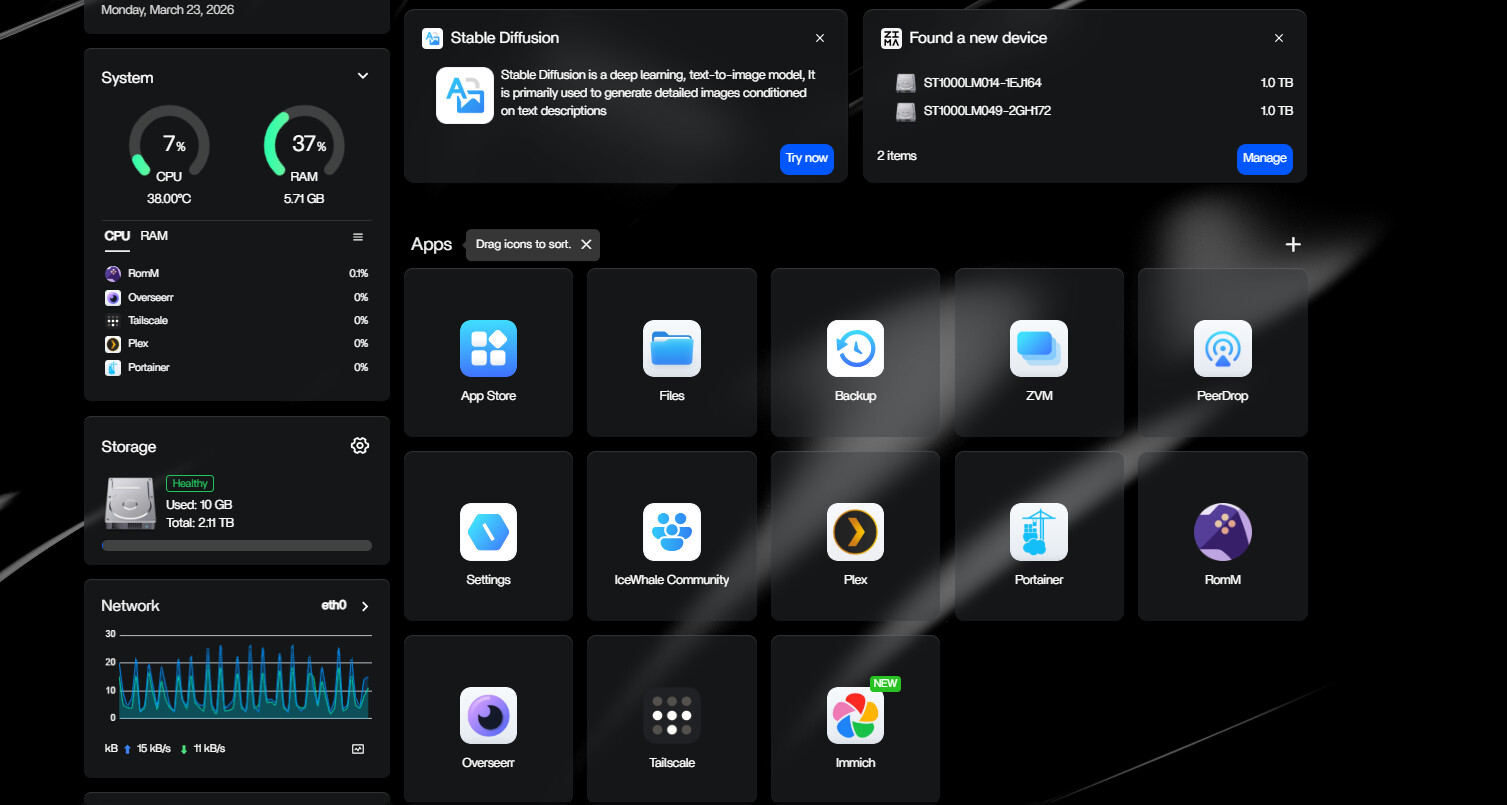The width and height of the screenshot is (1507, 805).
Task: Launch the Immich app
Action: click(855, 715)
